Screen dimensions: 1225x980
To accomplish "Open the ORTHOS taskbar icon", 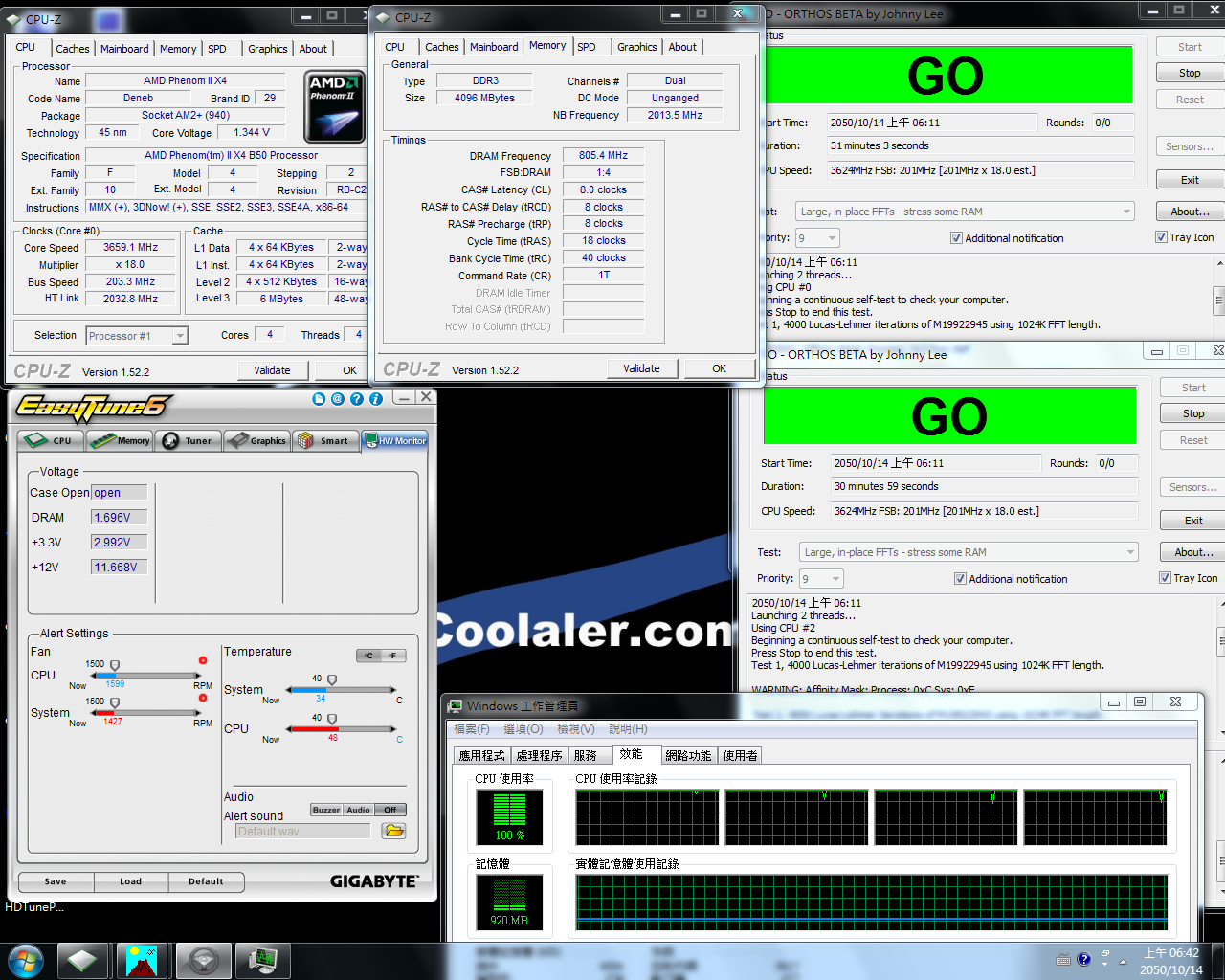I will [x=142, y=960].
